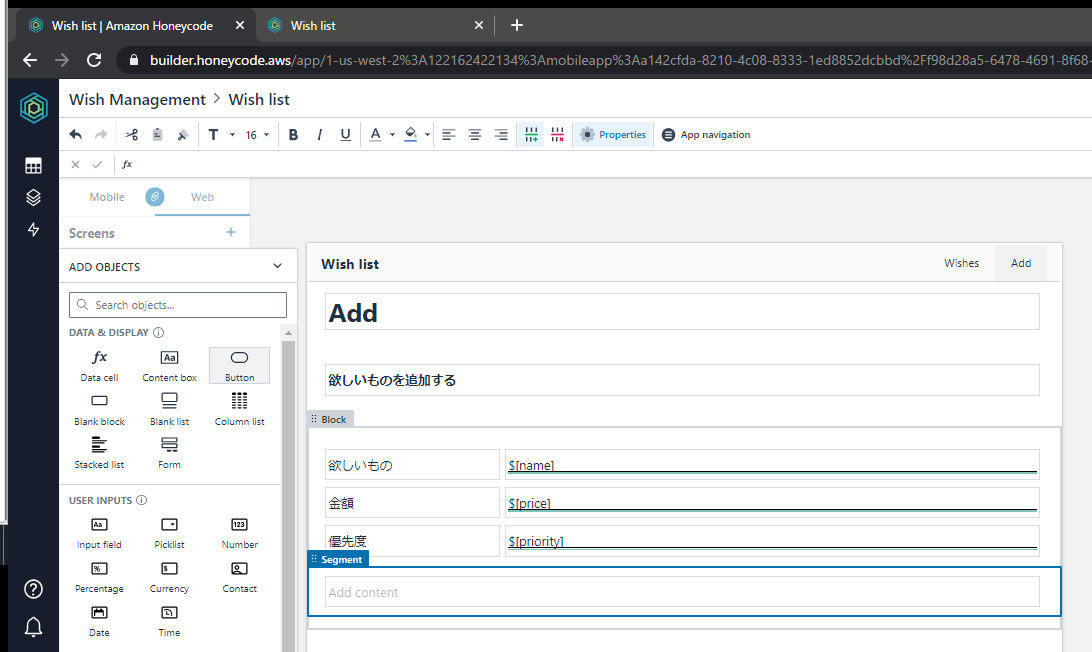1092x652 pixels.
Task: Cancel formula edit with X icon
Action: pyautogui.click(x=75, y=164)
